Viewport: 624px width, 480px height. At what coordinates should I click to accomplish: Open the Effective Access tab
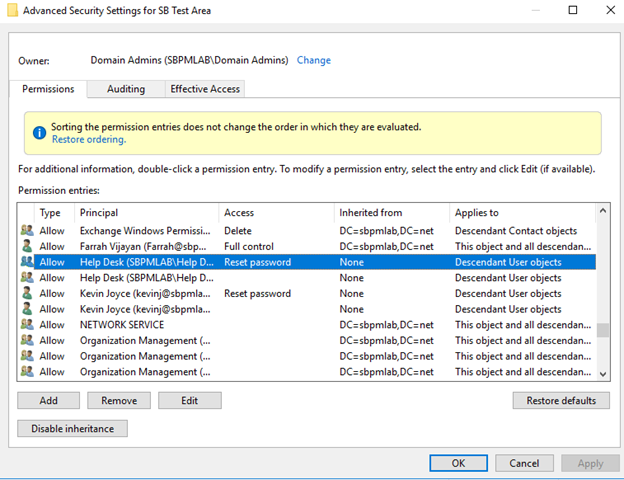click(205, 89)
